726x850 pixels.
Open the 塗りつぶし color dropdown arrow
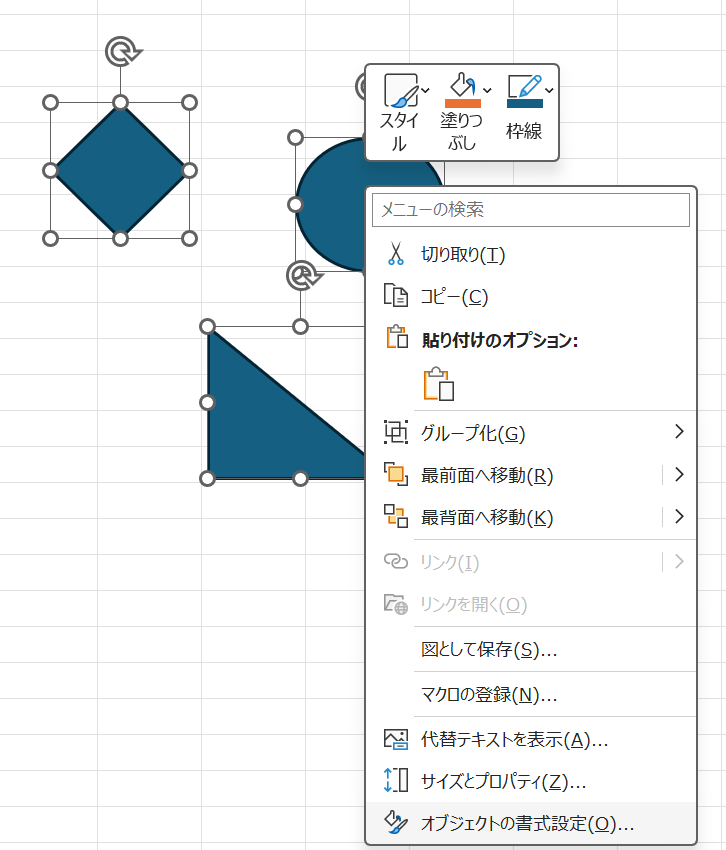click(487, 91)
